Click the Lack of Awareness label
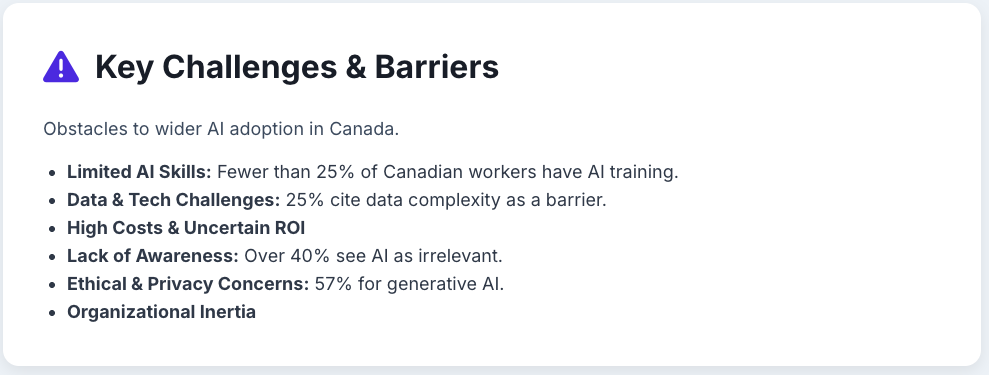The image size is (989, 375). coord(153,256)
